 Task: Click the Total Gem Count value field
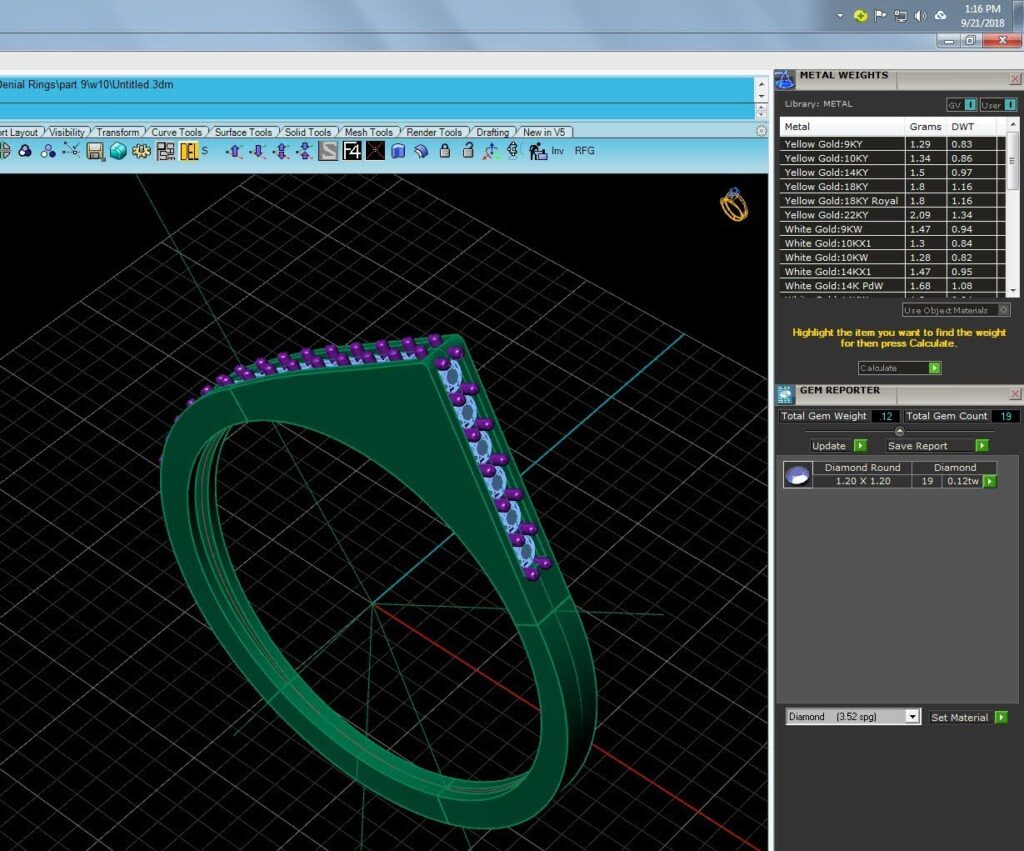[x=1004, y=416]
